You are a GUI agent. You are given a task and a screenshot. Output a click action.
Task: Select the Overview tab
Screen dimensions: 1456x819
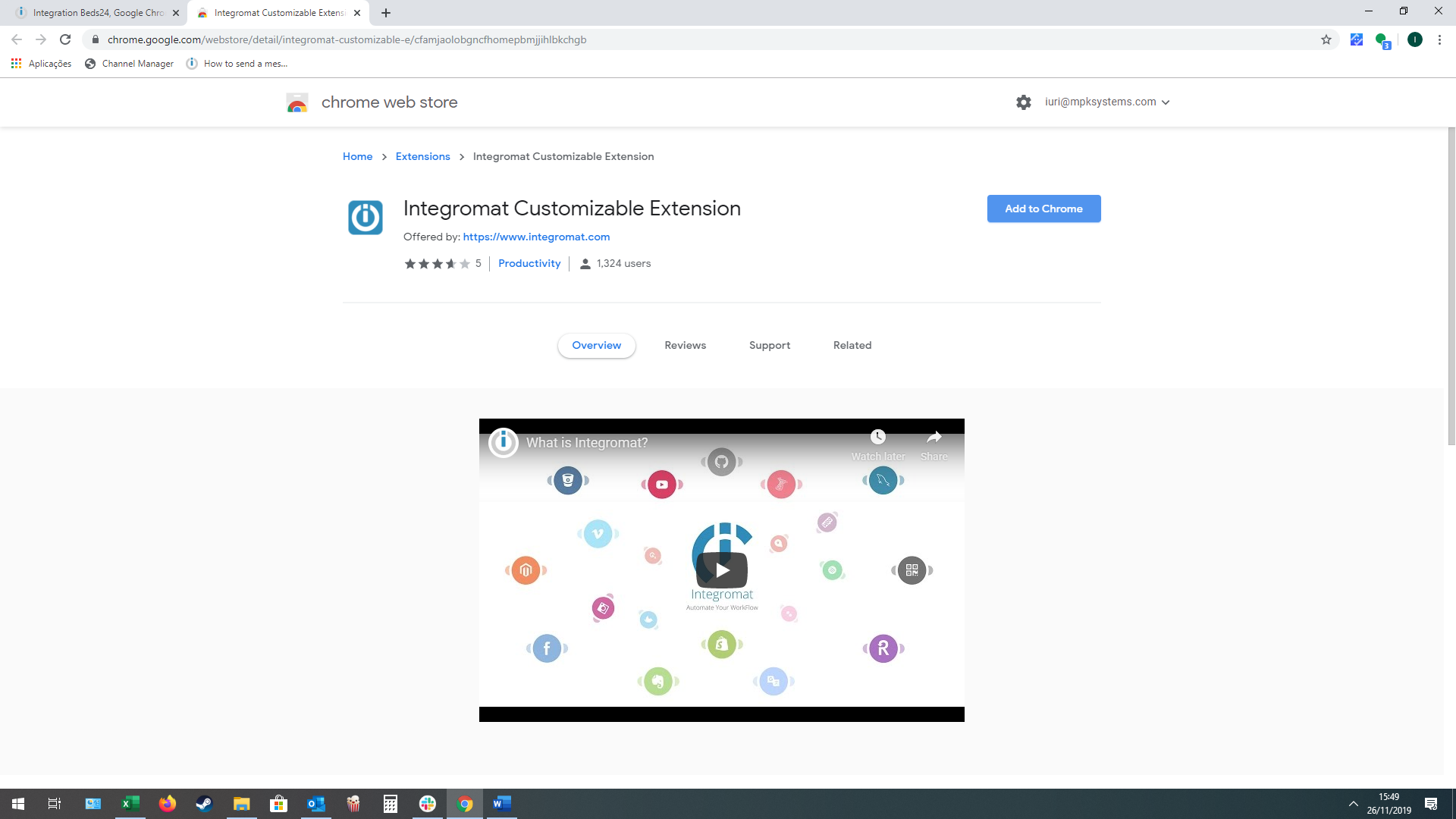597,345
